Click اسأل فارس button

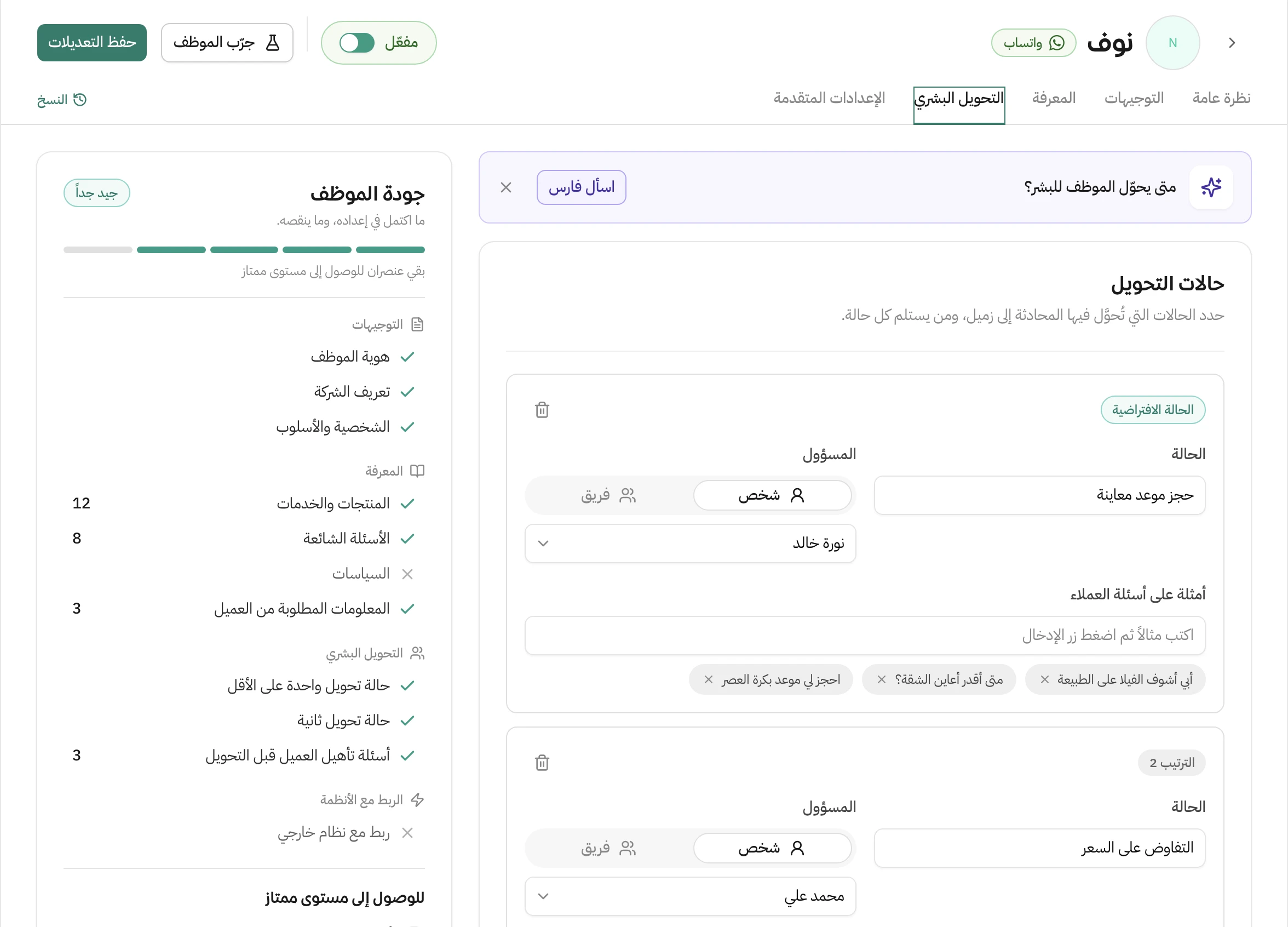tap(582, 187)
